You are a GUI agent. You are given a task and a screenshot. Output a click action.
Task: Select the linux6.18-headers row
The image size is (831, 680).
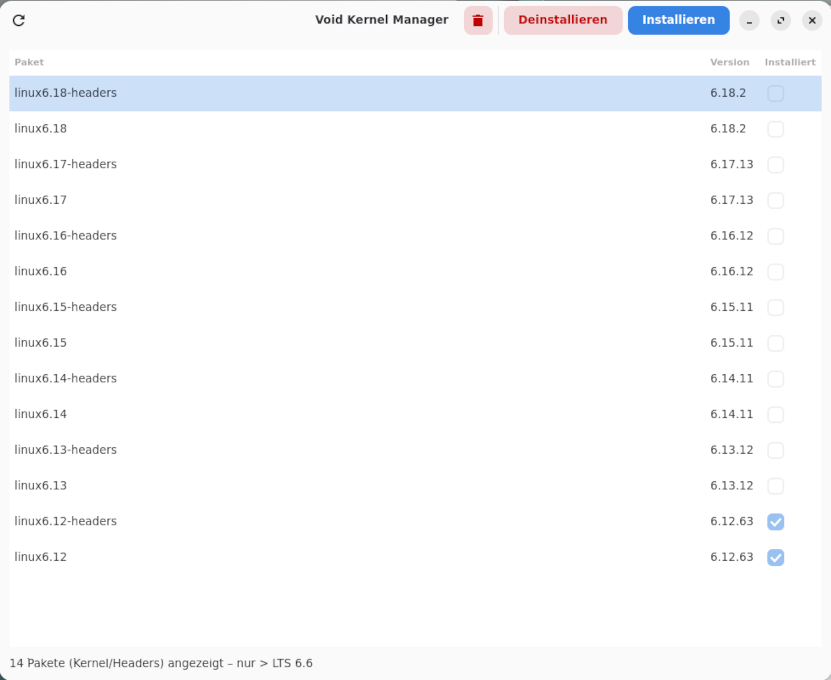[x=300, y=93]
